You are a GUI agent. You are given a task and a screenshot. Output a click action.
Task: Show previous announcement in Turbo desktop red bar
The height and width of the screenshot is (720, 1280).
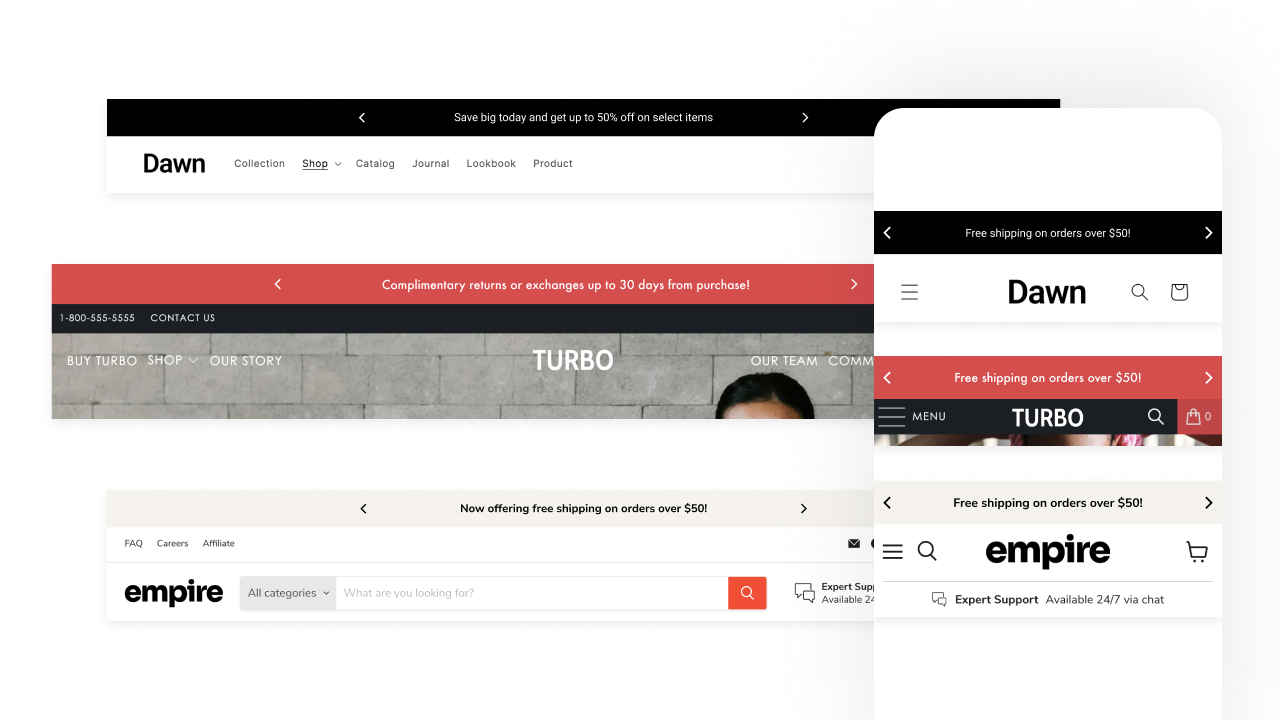278,285
